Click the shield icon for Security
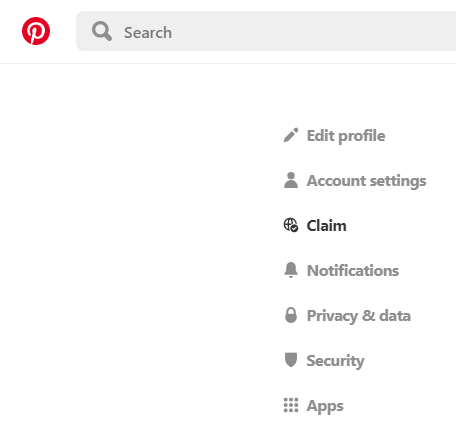 [x=291, y=360]
